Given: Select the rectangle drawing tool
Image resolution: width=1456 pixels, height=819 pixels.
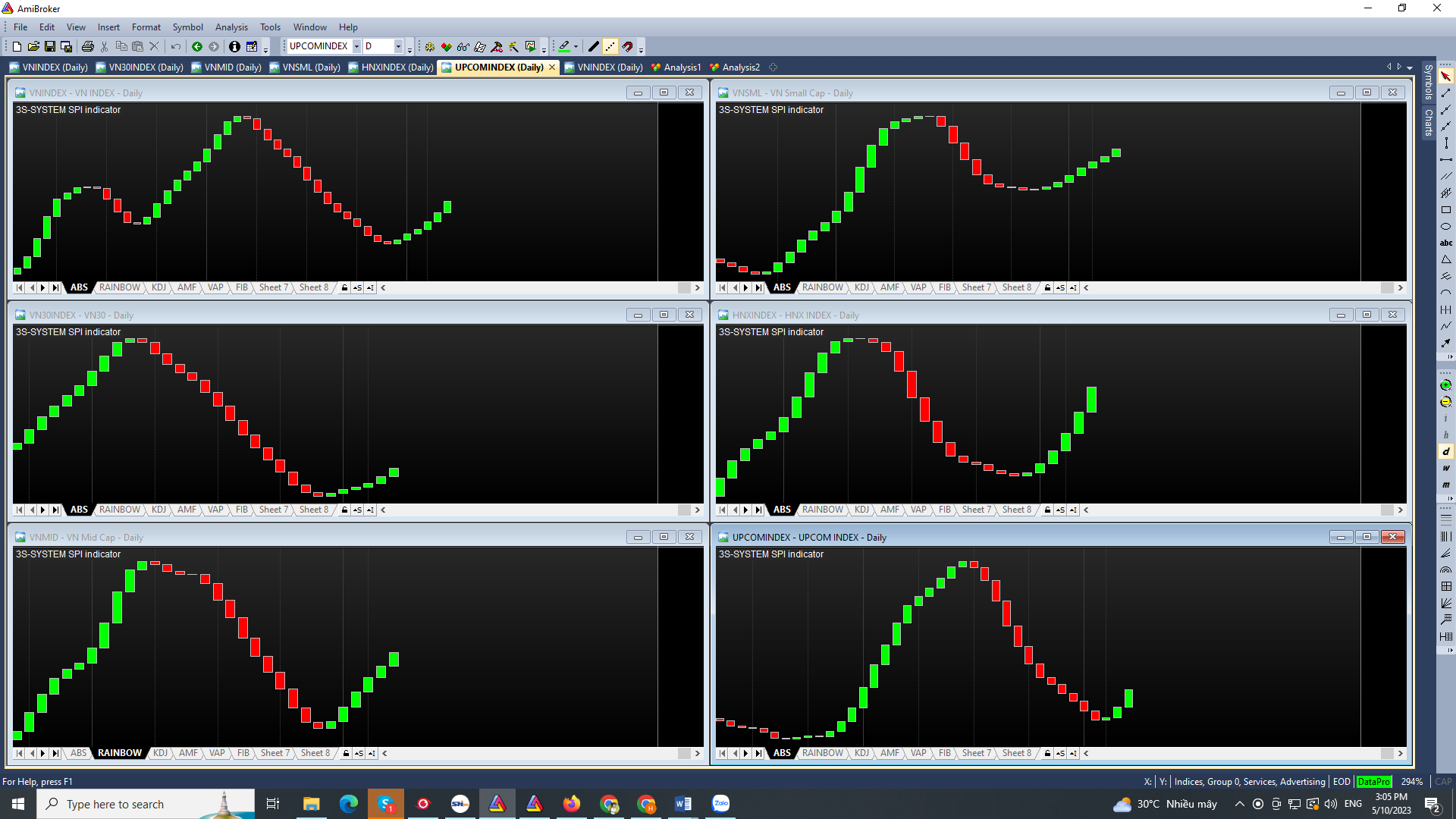Looking at the screenshot, I should click(x=1445, y=210).
